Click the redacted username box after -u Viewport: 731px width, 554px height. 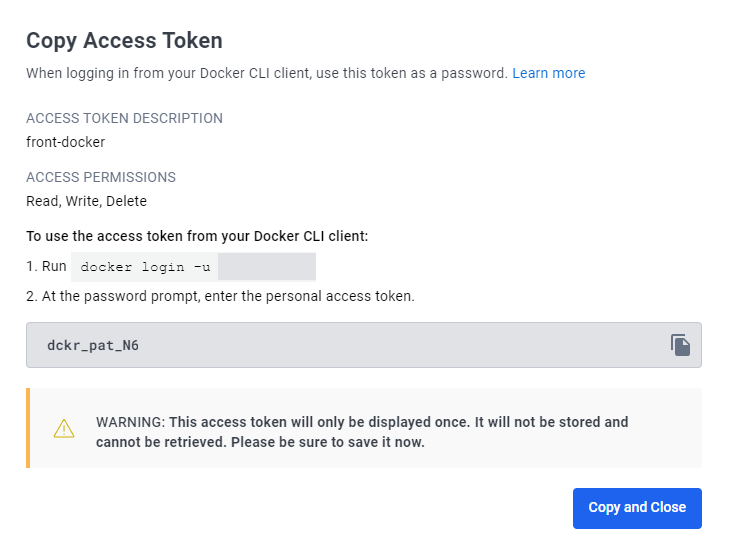267,267
